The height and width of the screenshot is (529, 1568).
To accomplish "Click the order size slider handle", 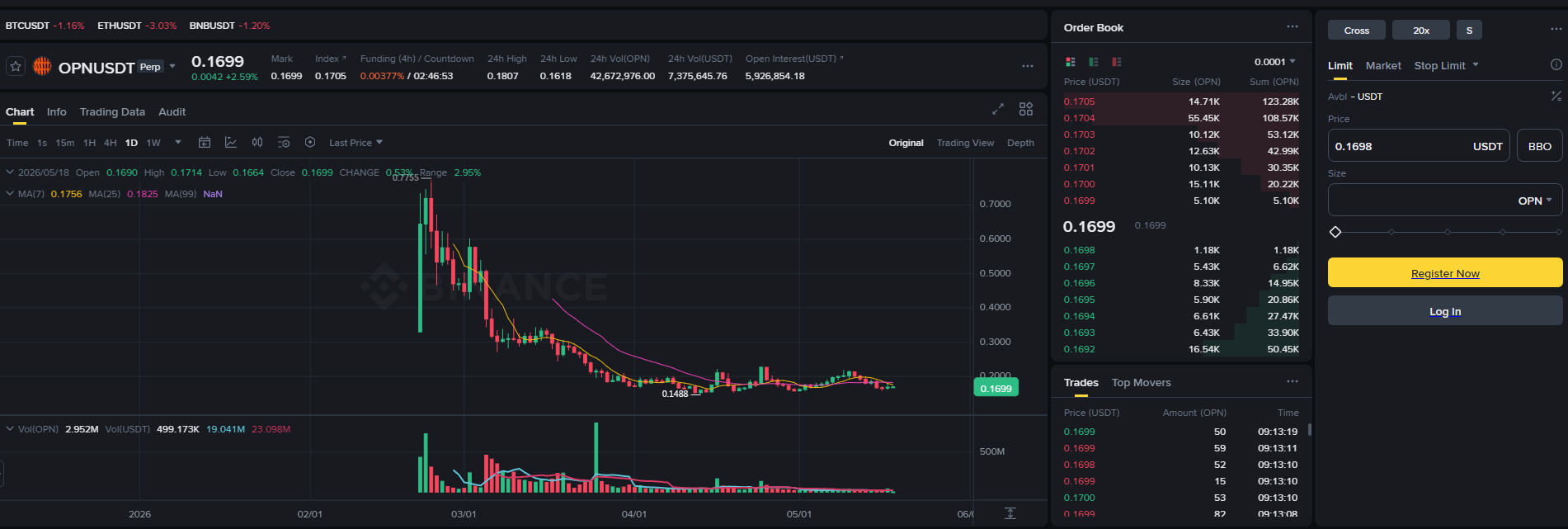I will pos(1335,232).
